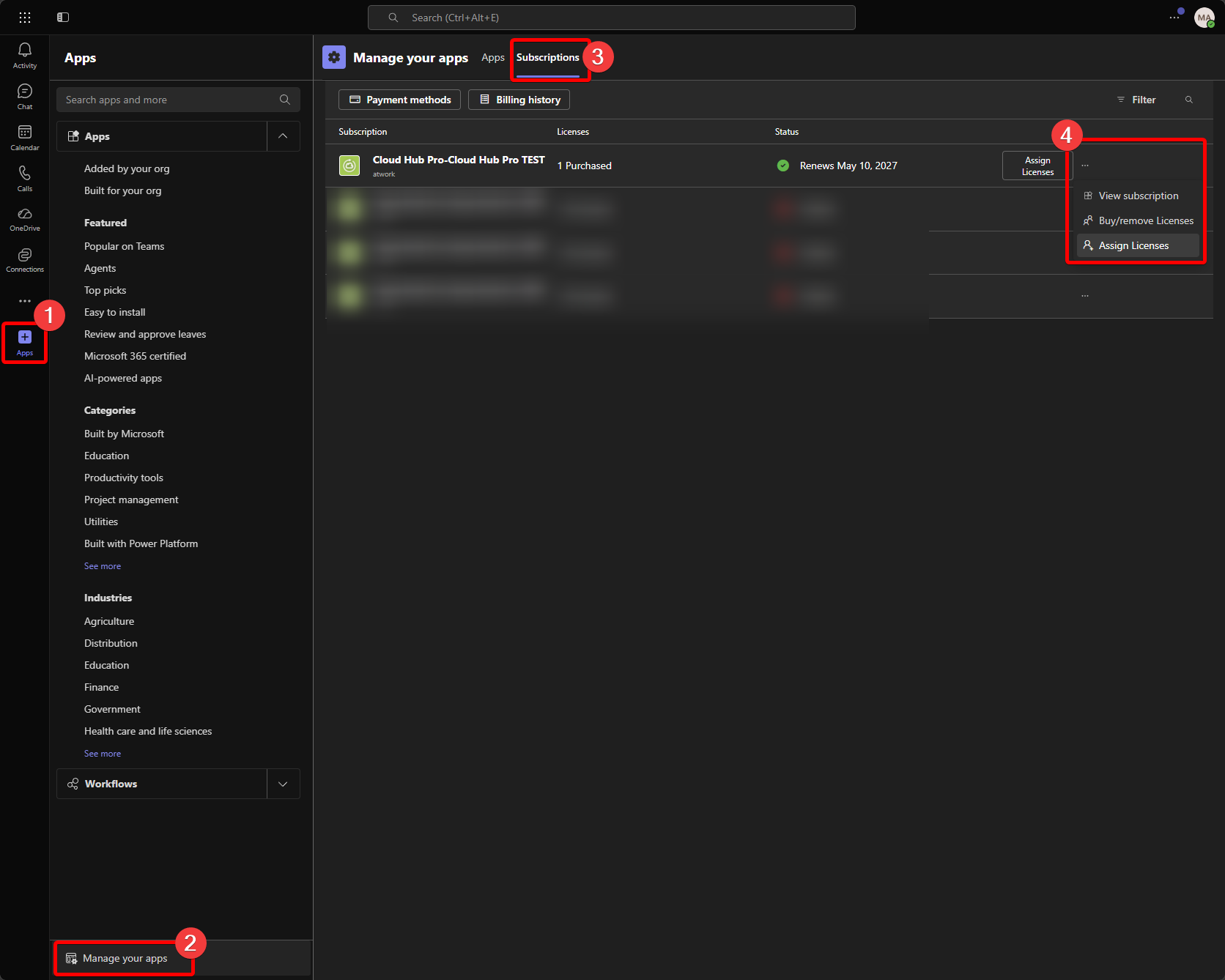Image resolution: width=1225 pixels, height=980 pixels.
Task: Open the MA profile avatar
Action: point(1204,18)
